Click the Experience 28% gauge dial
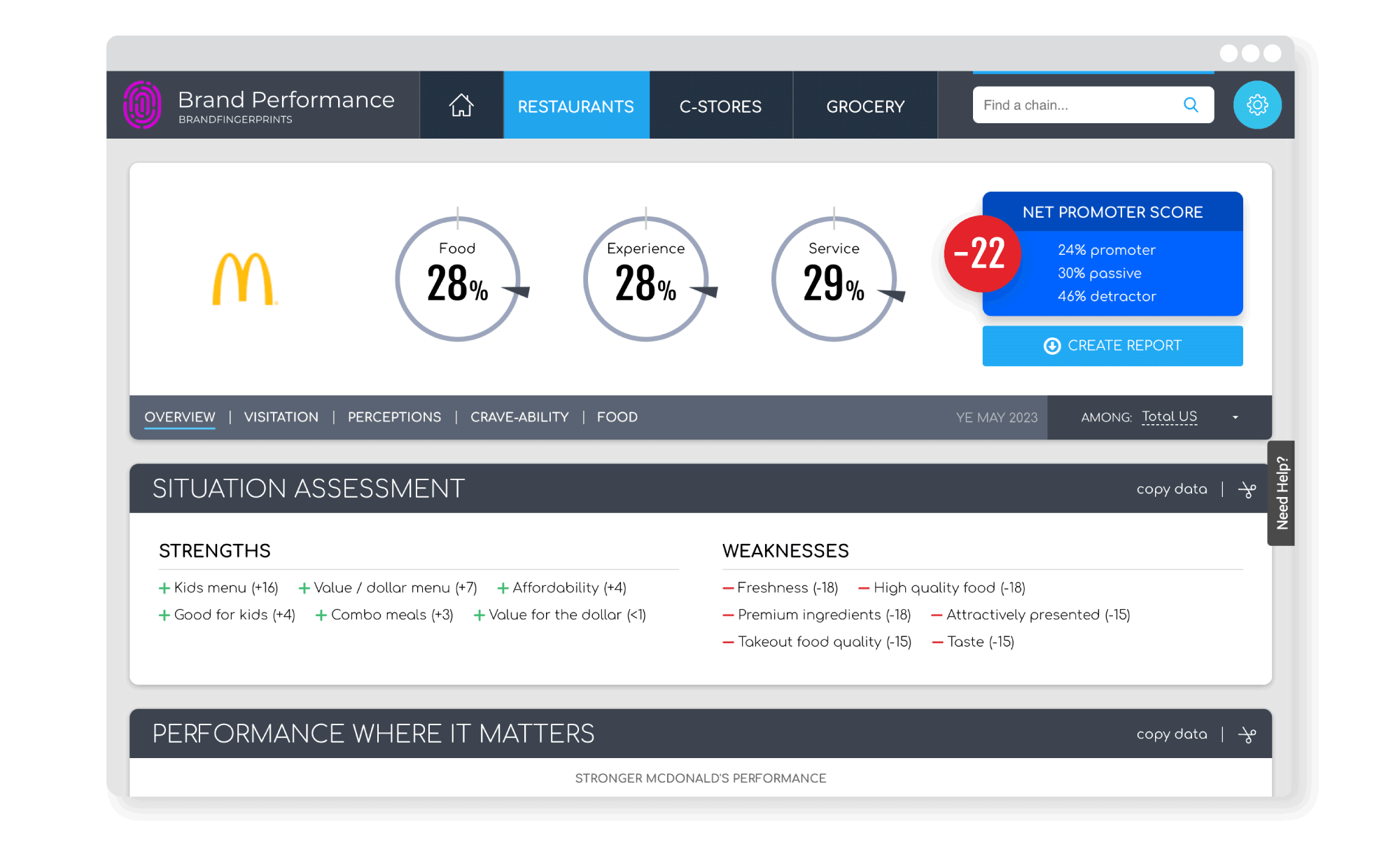Viewport: 1400px width, 854px height. tap(645, 279)
